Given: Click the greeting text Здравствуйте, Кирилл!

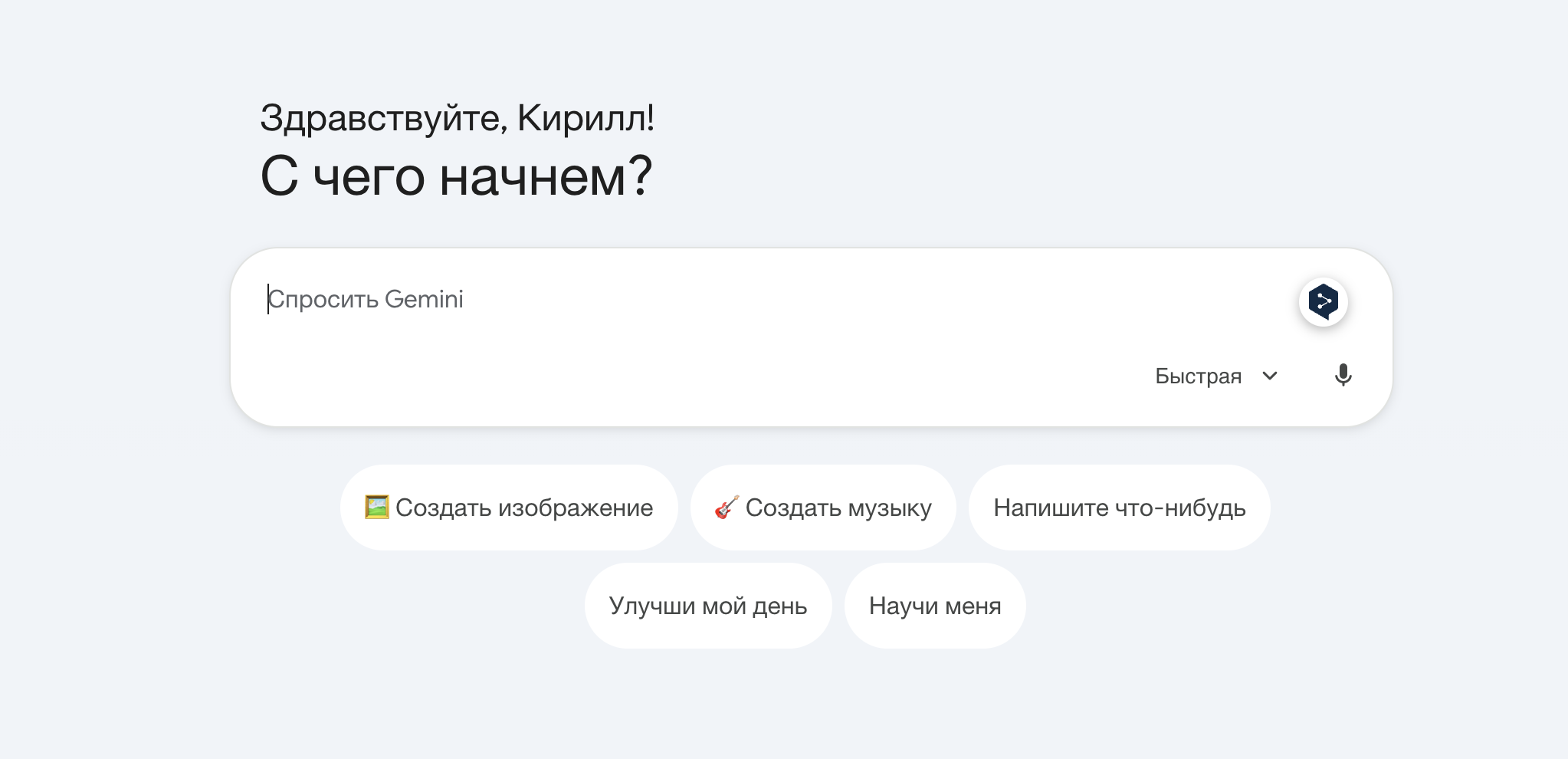Looking at the screenshot, I should click(x=458, y=118).
